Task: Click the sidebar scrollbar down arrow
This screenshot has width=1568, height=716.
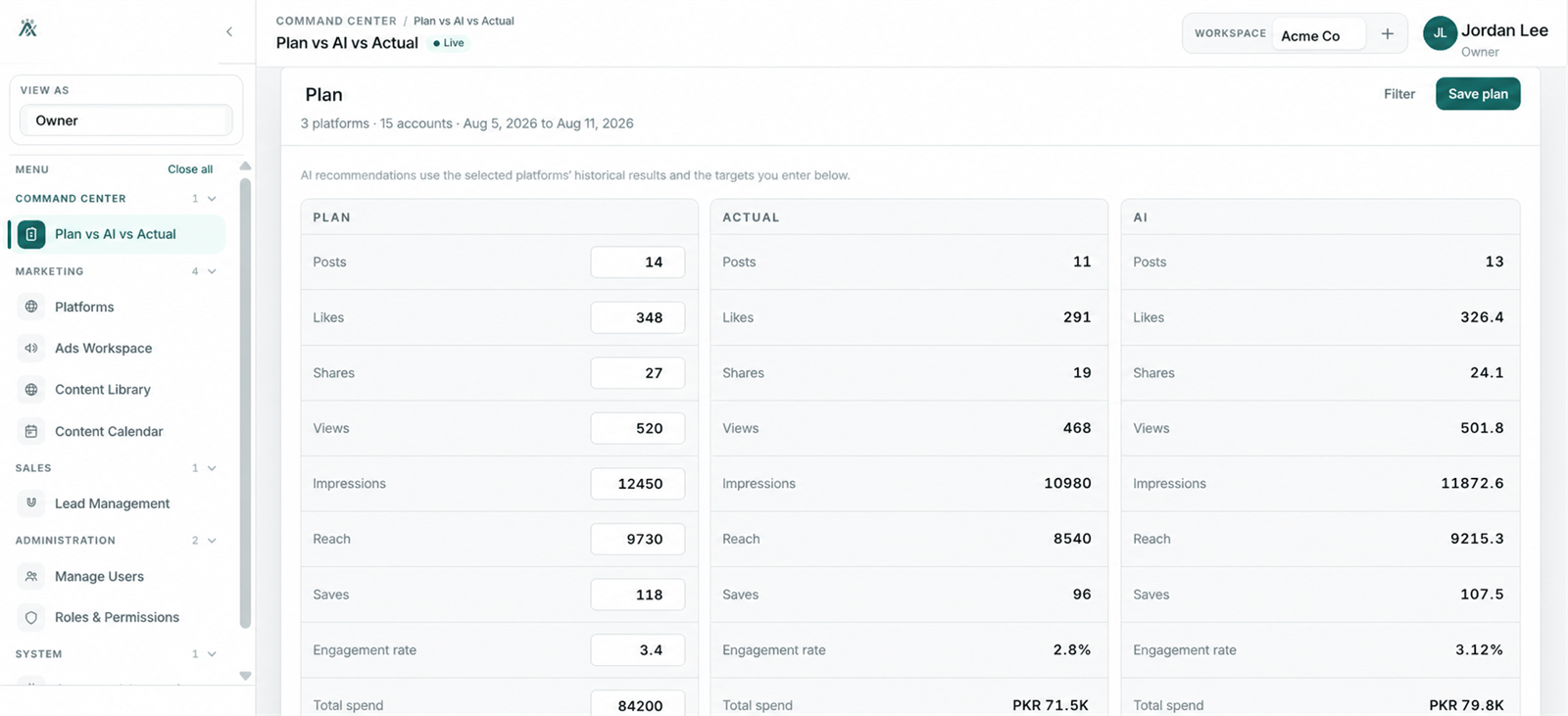Action: click(245, 676)
